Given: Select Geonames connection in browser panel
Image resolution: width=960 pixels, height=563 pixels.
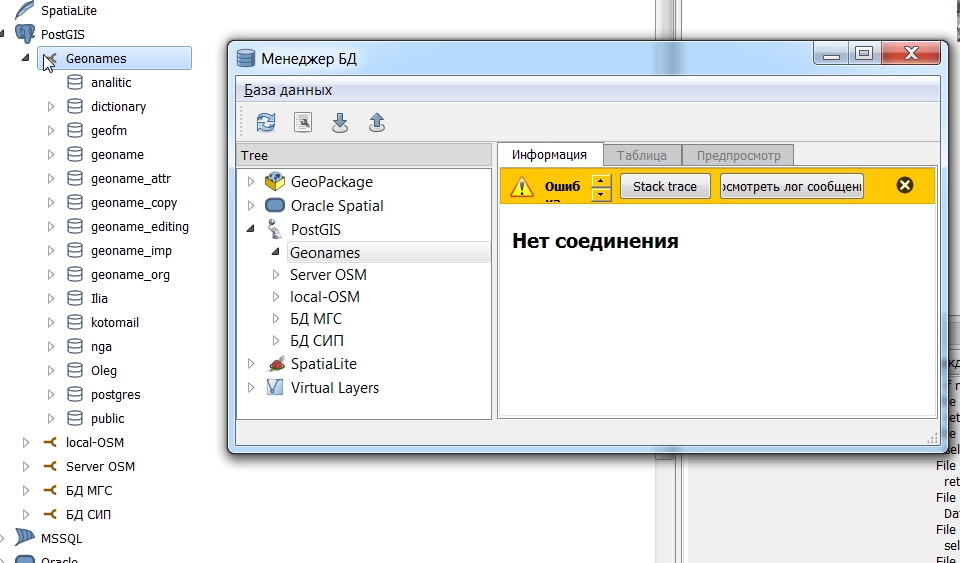Looking at the screenshot, I should tap(114, 58).
